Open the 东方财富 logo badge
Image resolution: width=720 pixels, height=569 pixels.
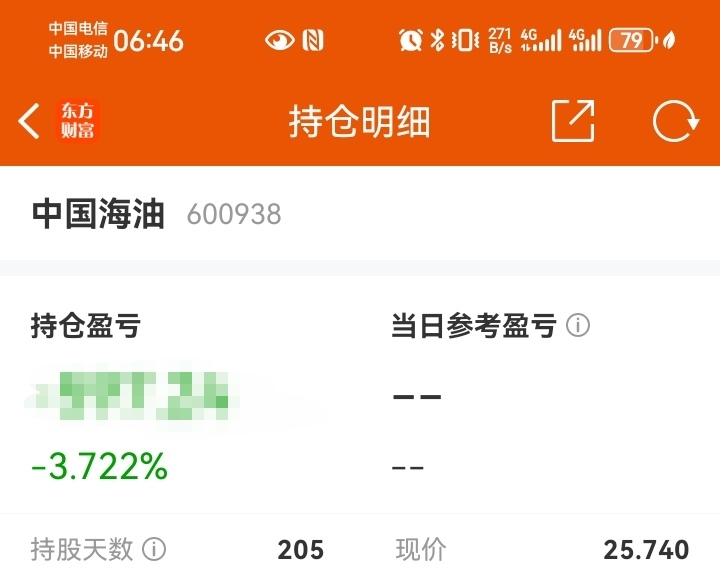pyautogui.click(x=78, y=121)
